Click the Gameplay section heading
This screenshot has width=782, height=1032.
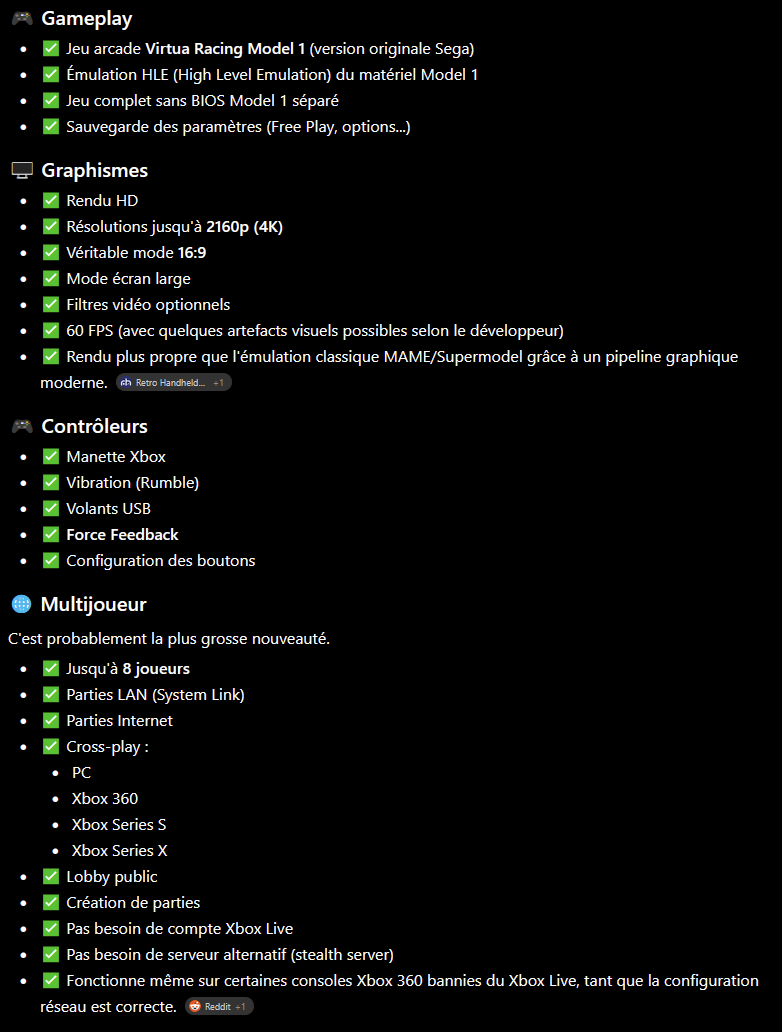87,18
